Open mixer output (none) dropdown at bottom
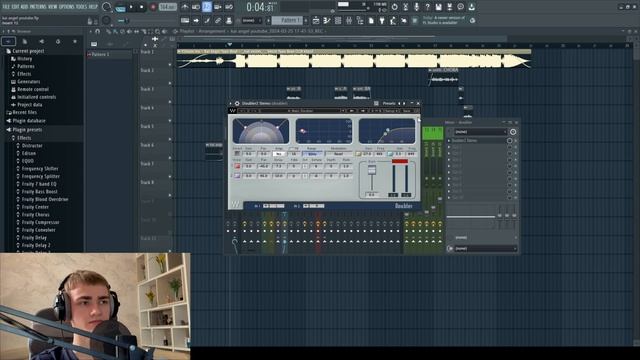 [x=485, y=249]
